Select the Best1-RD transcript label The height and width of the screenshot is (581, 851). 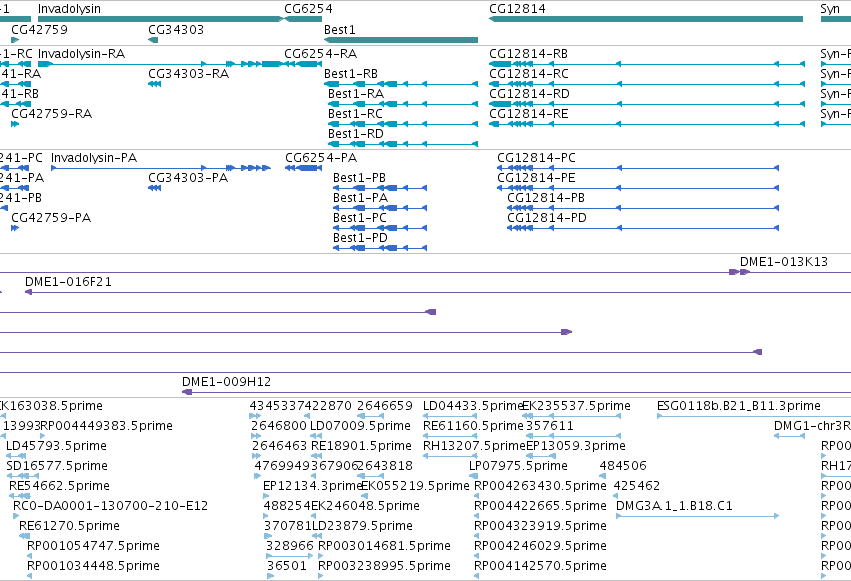point(355,133)
